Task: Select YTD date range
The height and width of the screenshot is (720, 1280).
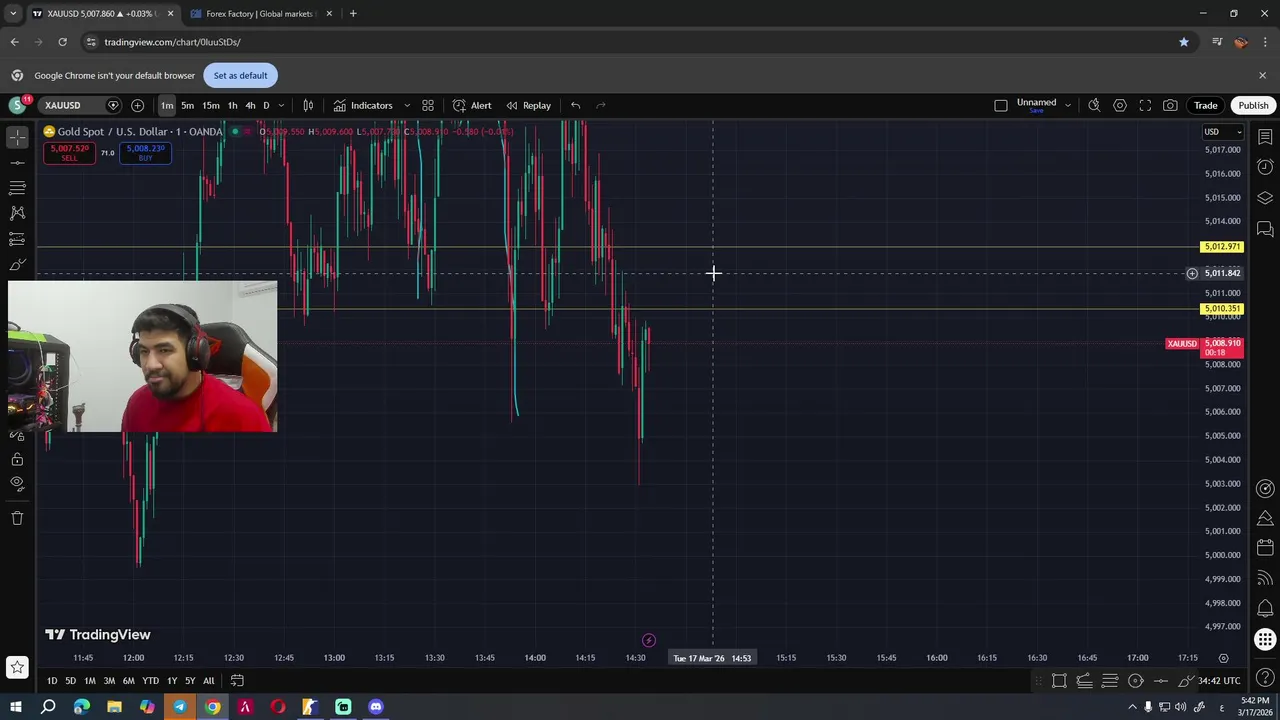Action: point(150,681)
